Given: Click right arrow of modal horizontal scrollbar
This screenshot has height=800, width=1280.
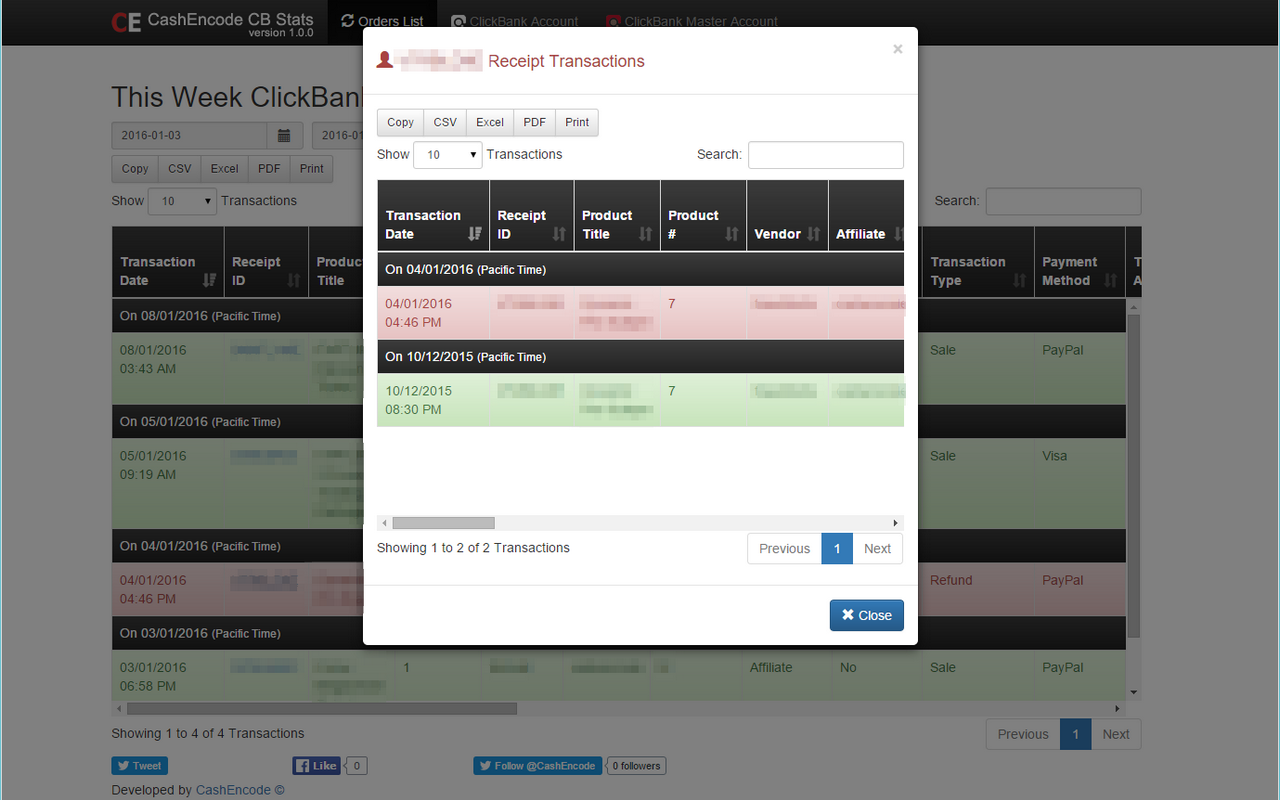Looking at the screenshot, I should [896, 523].
